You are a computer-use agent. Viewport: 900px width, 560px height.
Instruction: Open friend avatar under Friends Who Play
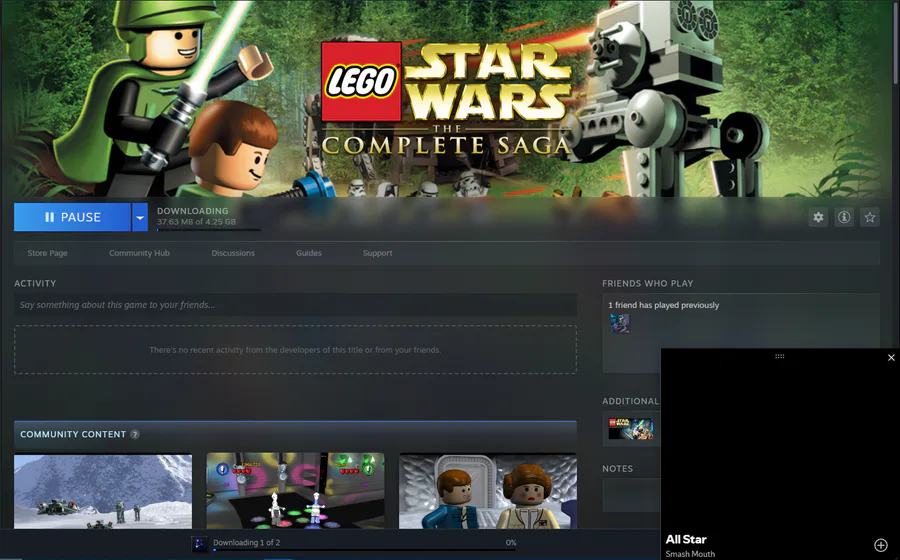click(x=620, y=324)
